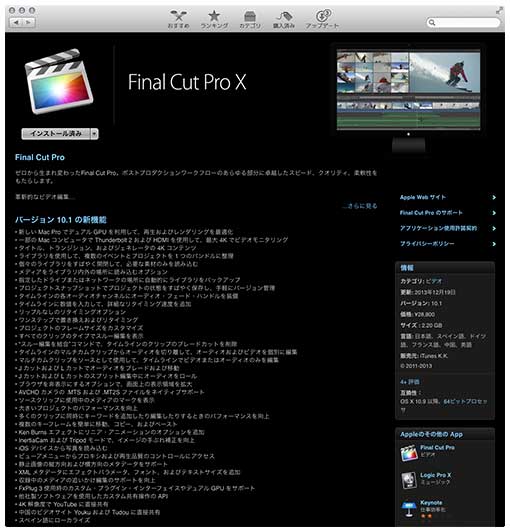Open the カテゴリ (Categories) toolbar tab
Viewport: 510px width, 532px height.
click(250, 19)
